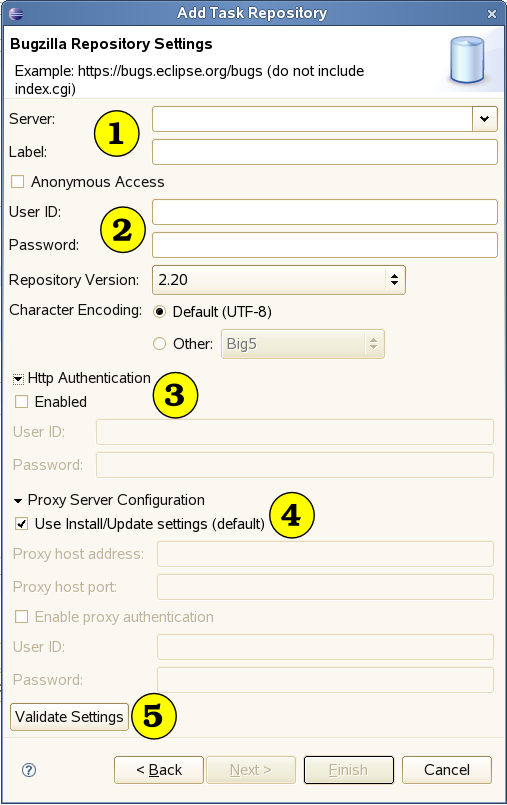Open the Server dropdown arrow
The width and height of the screenshot is (507, 805).
click(484, 119)
